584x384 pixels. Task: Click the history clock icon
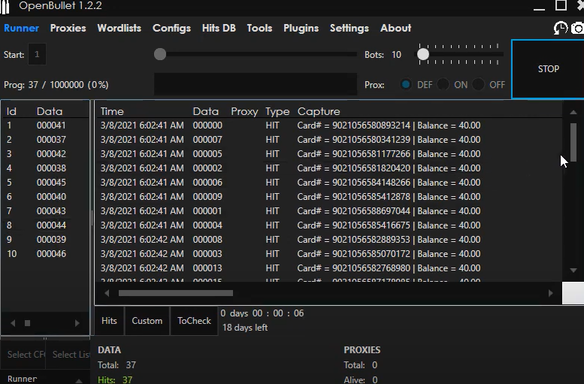coord(560,28)
